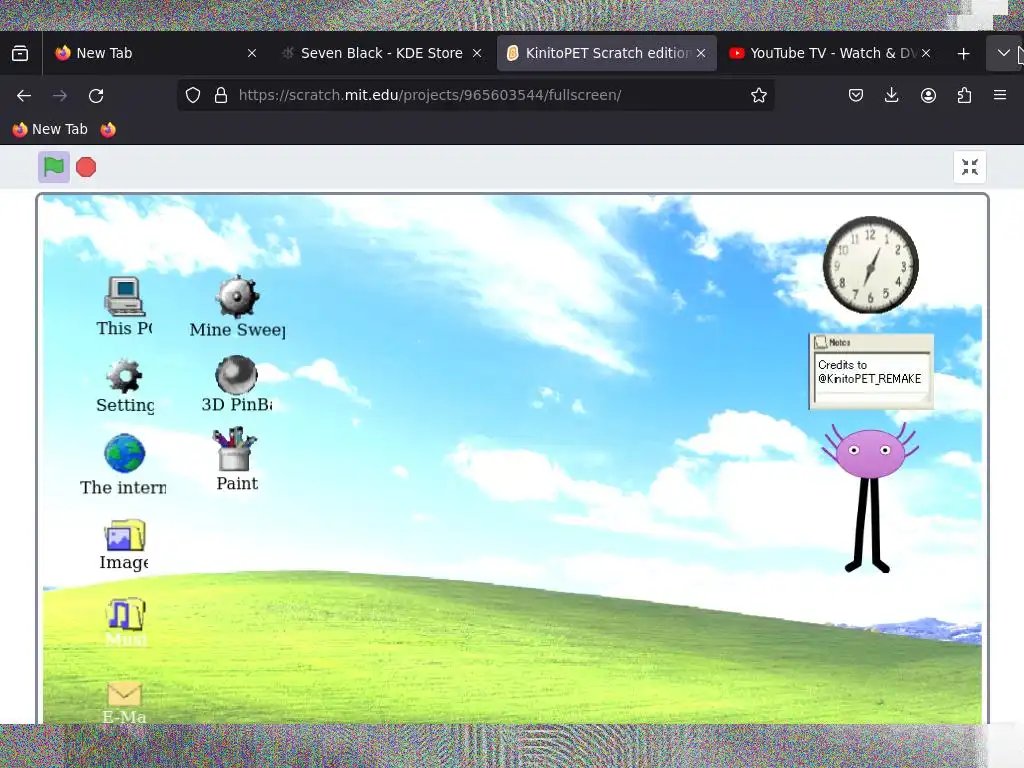Click the Notes widget with credits text

tap(871, 372)
